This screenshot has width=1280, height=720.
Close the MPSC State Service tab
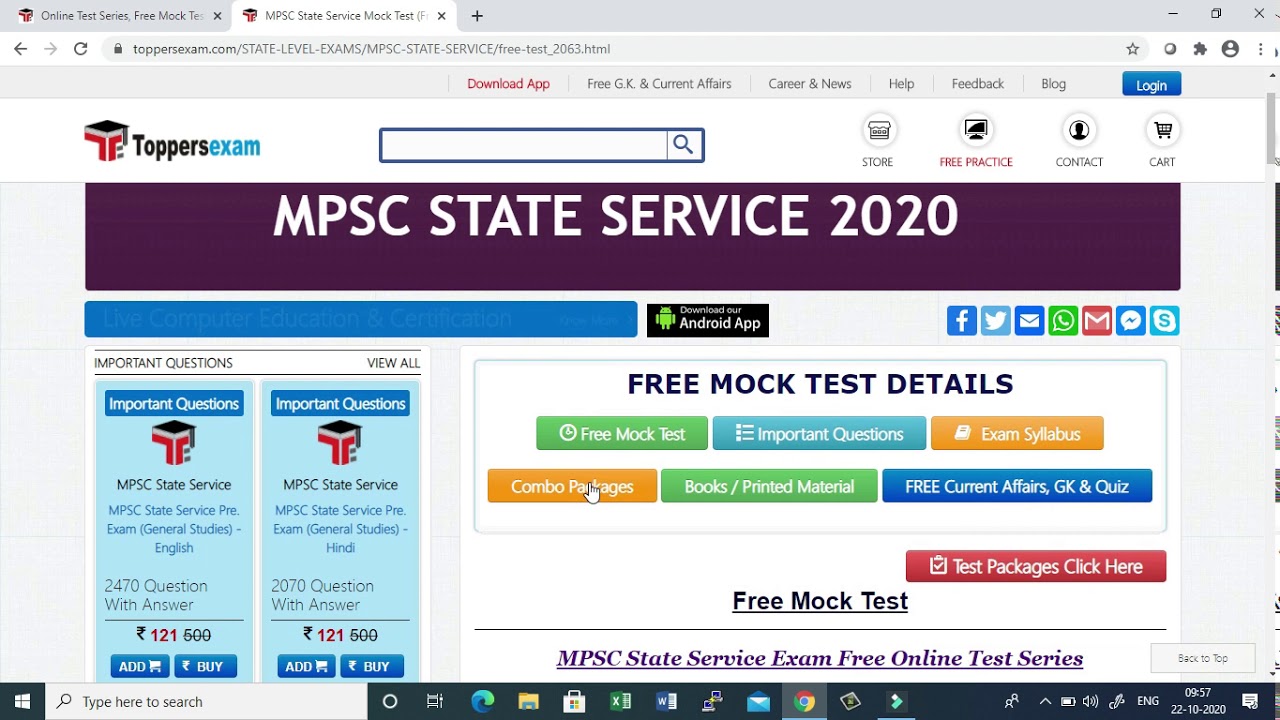(x=441, y=16)
